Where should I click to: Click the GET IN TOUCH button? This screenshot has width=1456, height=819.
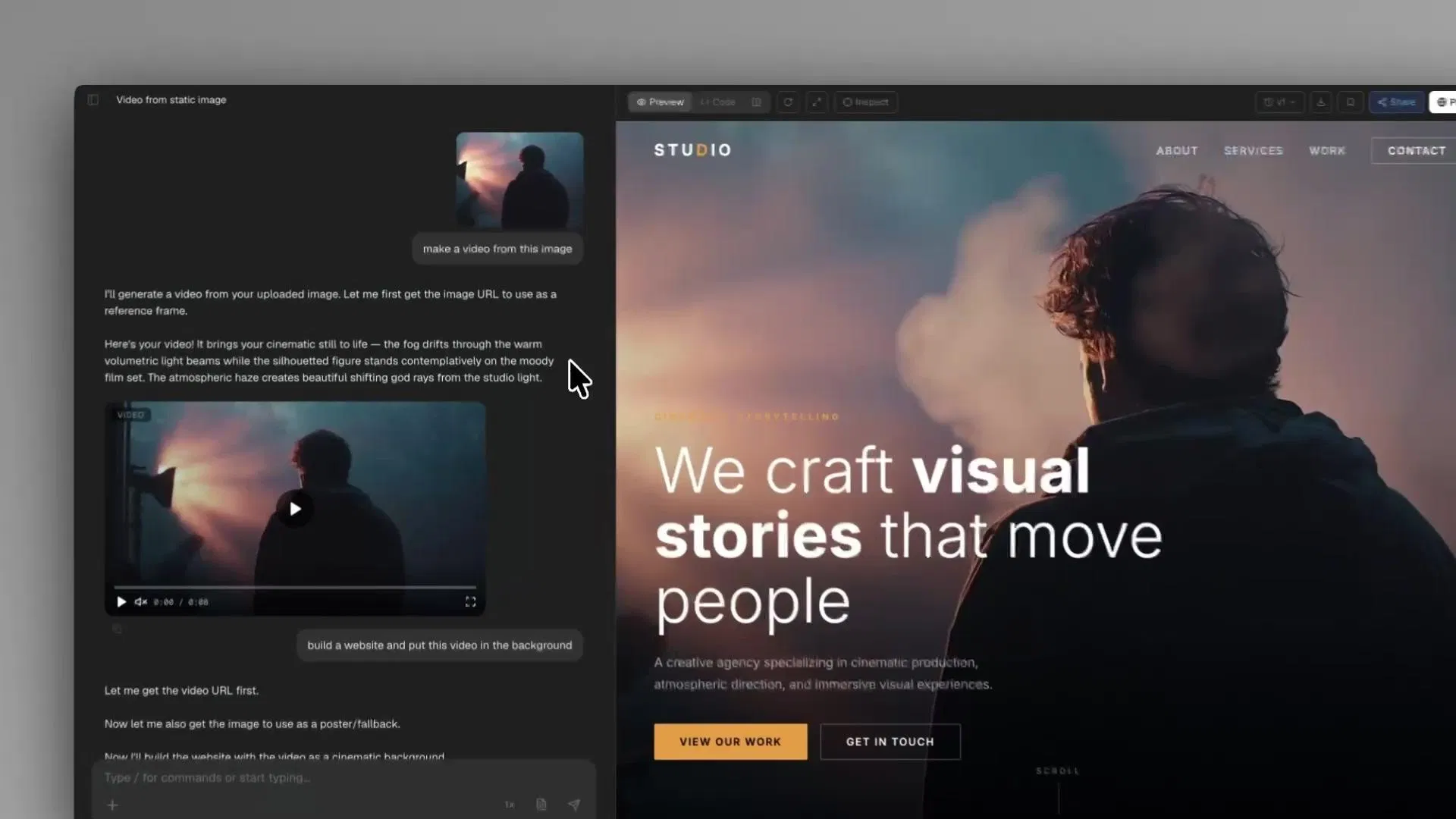pos(890,742)
